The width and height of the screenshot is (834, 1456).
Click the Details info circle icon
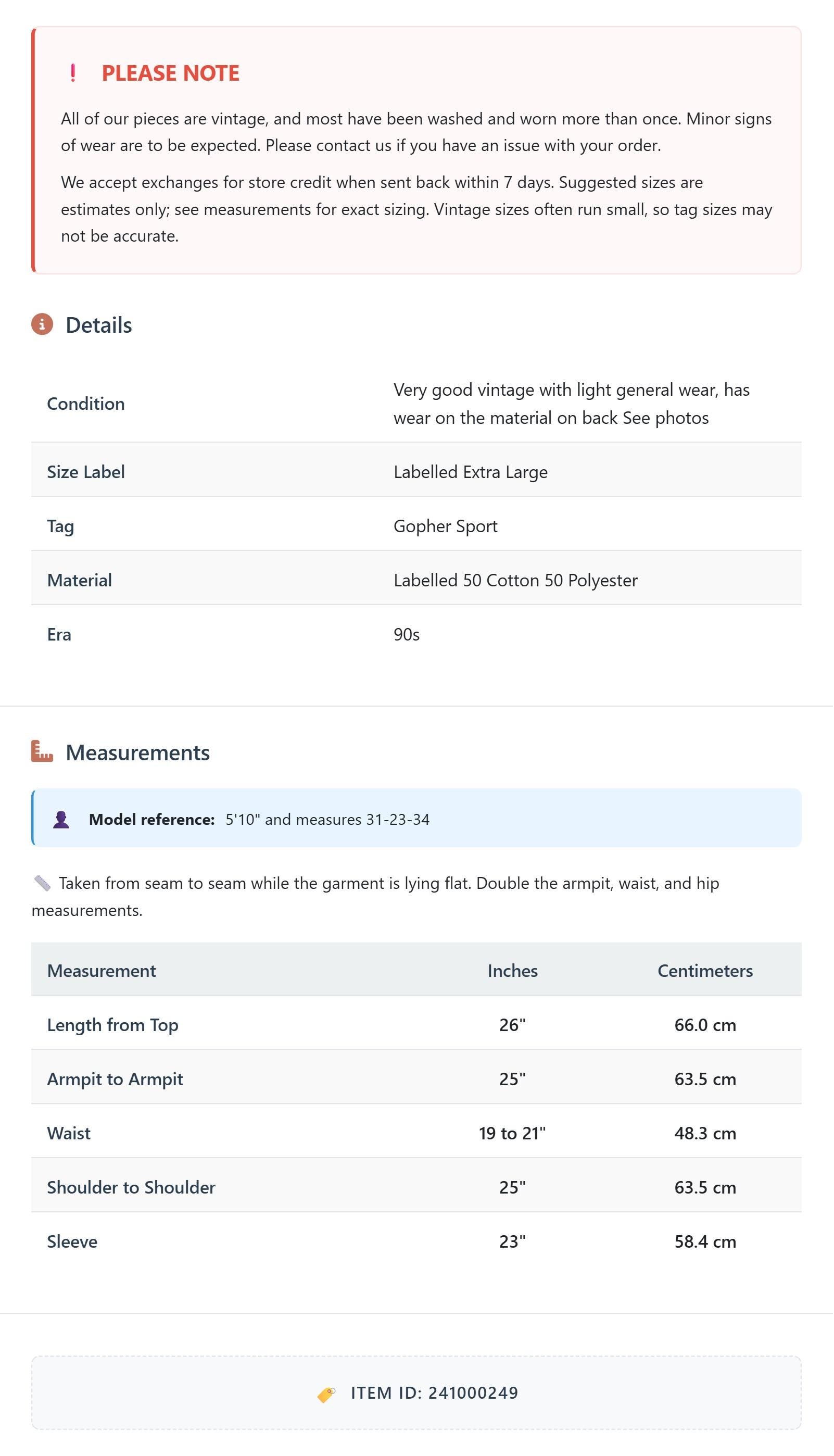click(x=42, y=324)
